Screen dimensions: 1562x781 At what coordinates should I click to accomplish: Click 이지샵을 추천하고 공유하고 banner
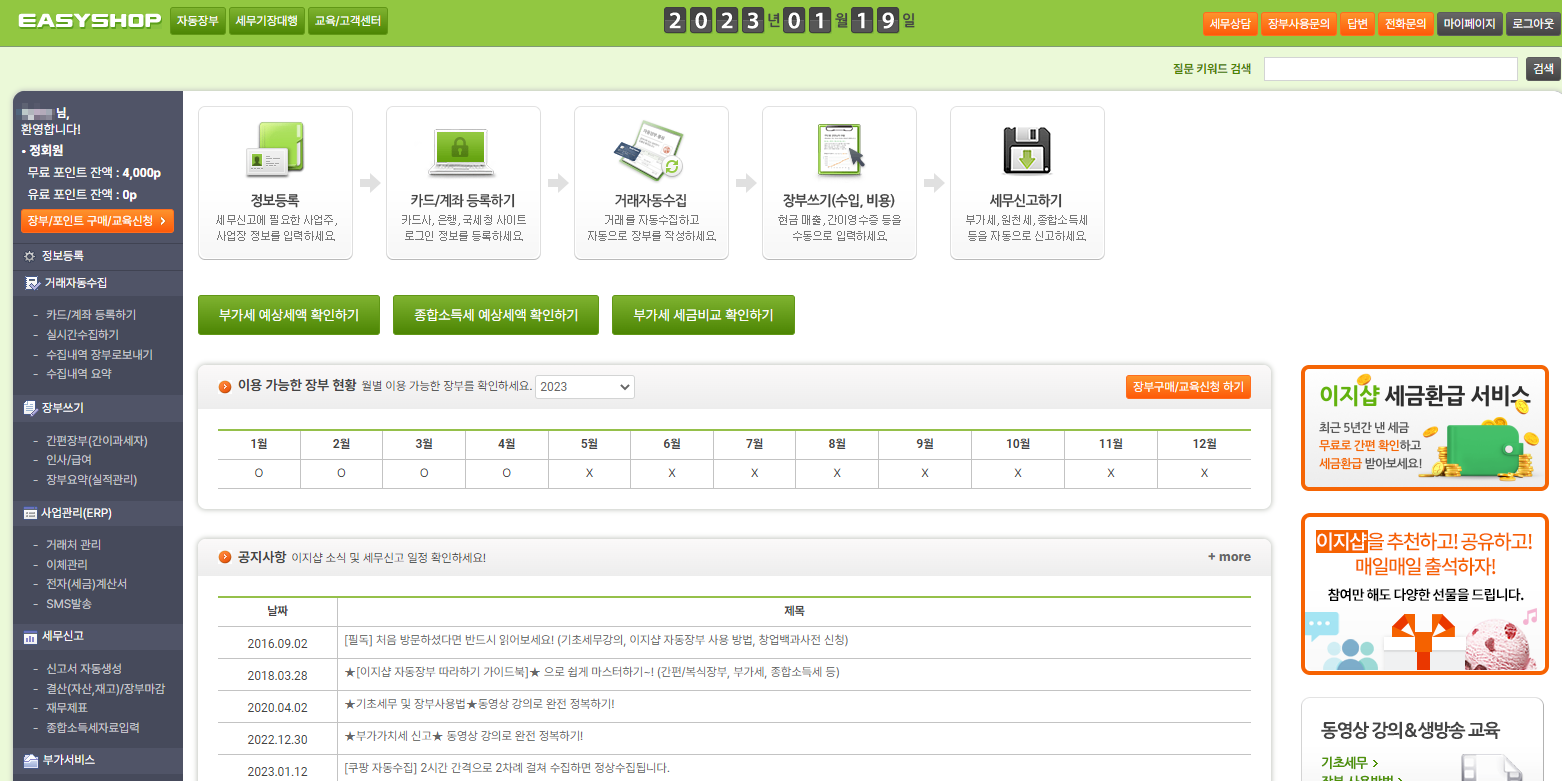pos(1425,594)
